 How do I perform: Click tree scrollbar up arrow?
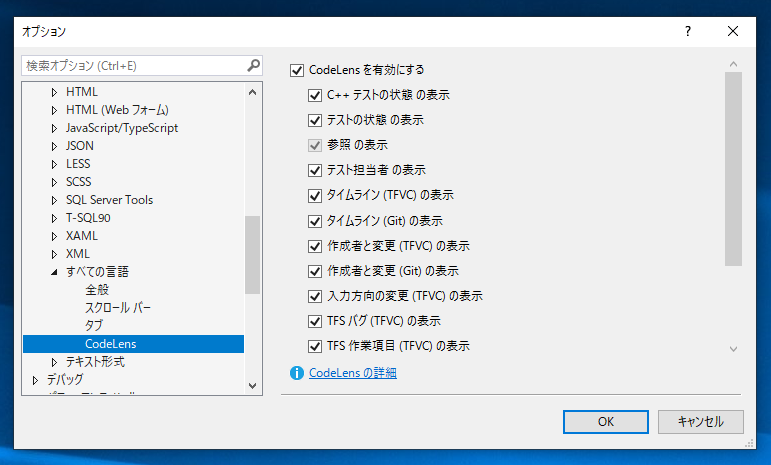pos(253,92)
